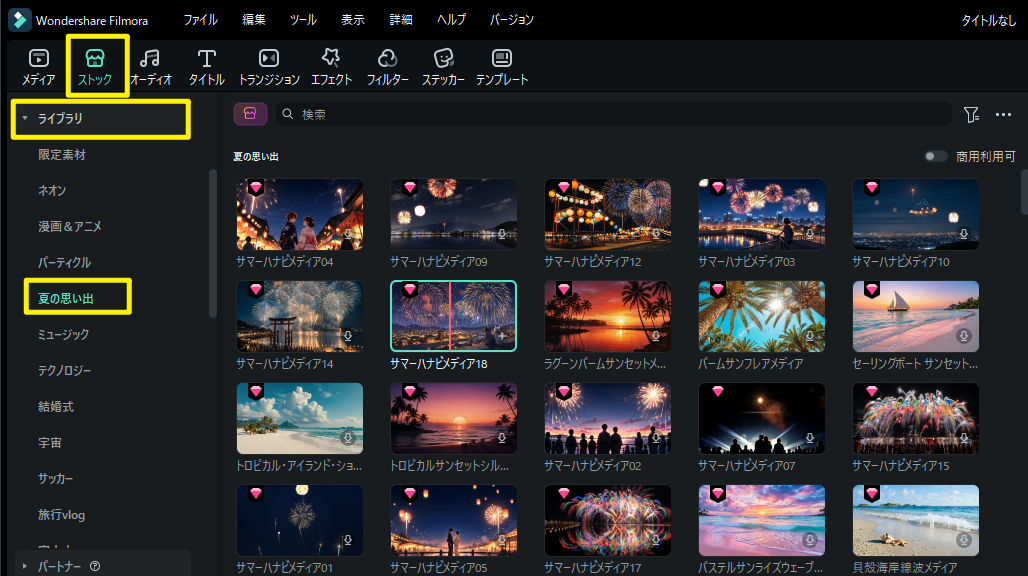The width and height of the screenshot is (1028, 576).
Task: Open the ヘルプ menu
Action: point(451,20)
